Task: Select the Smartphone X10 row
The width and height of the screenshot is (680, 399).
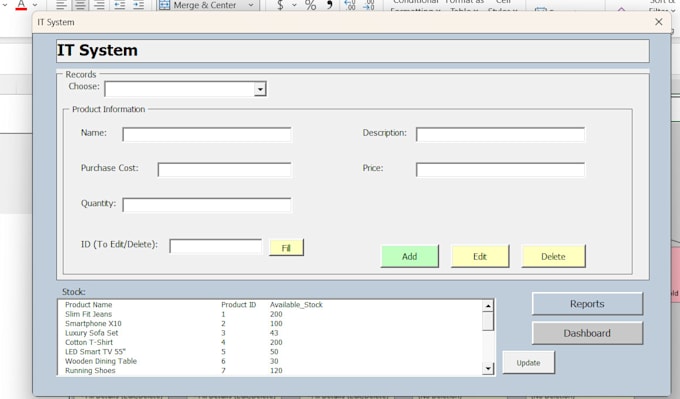Action: 270,324
